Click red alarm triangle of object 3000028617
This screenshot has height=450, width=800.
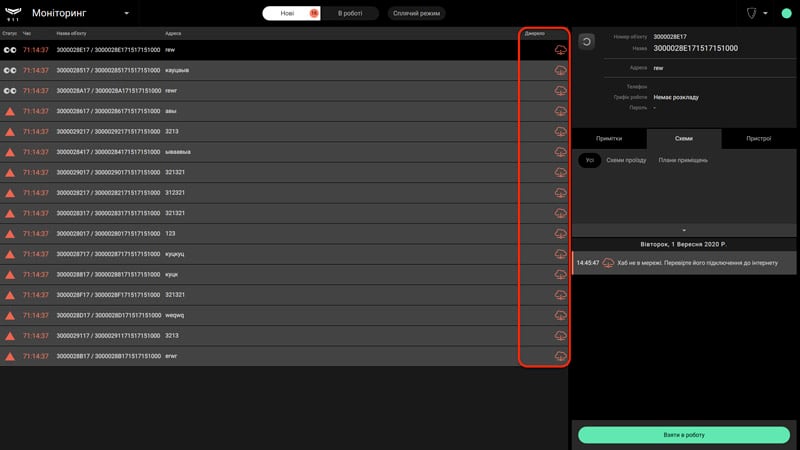10,111
